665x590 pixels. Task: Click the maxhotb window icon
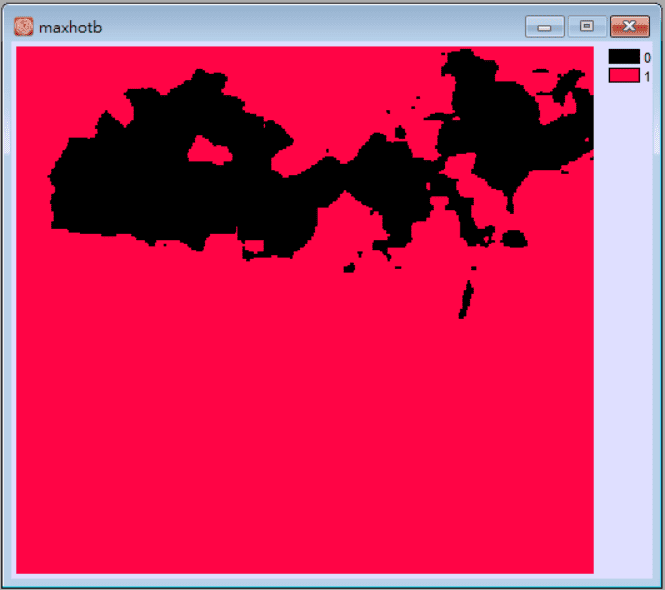23,27
